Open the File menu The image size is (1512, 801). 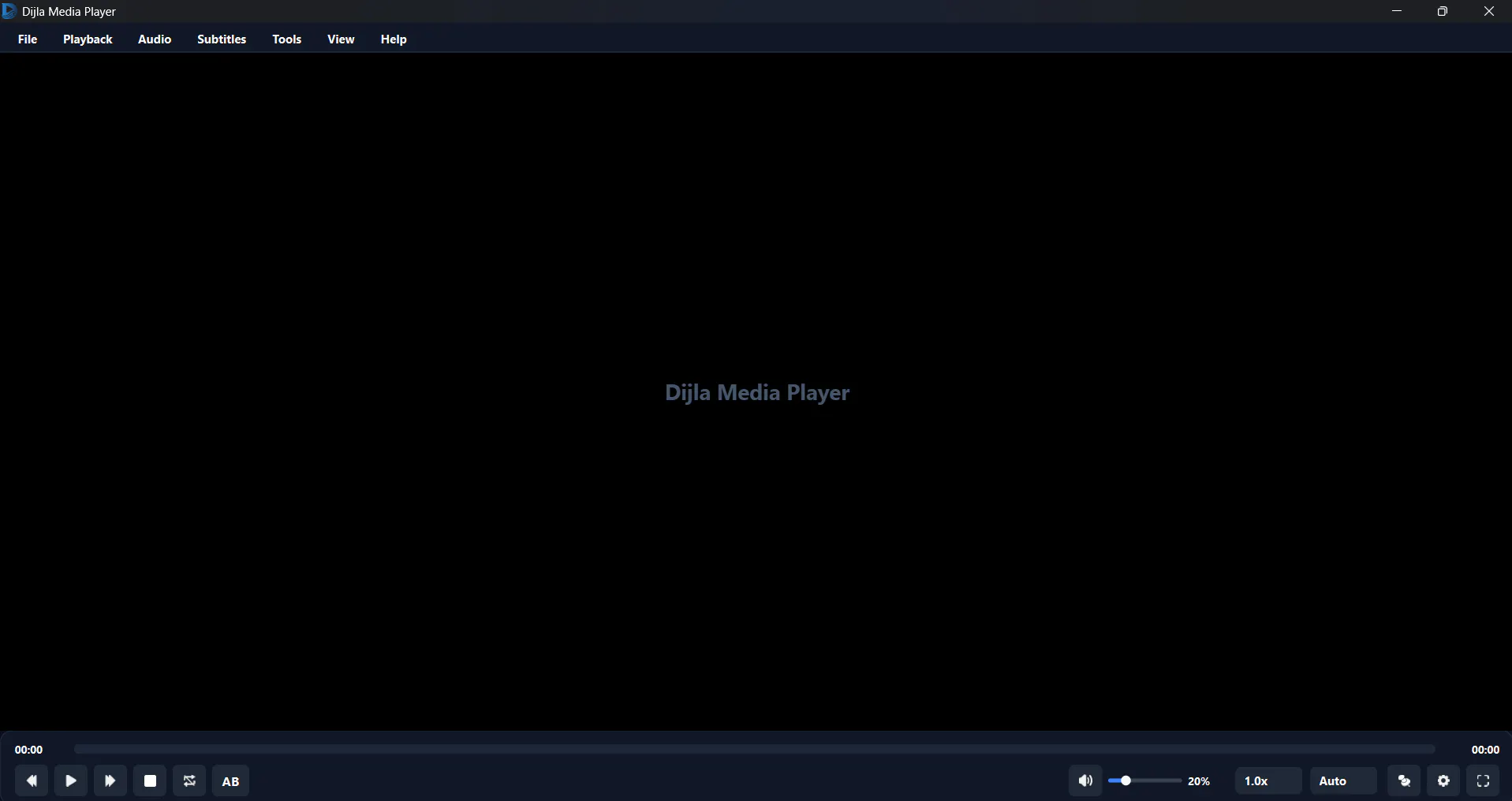tap(28, 39)
